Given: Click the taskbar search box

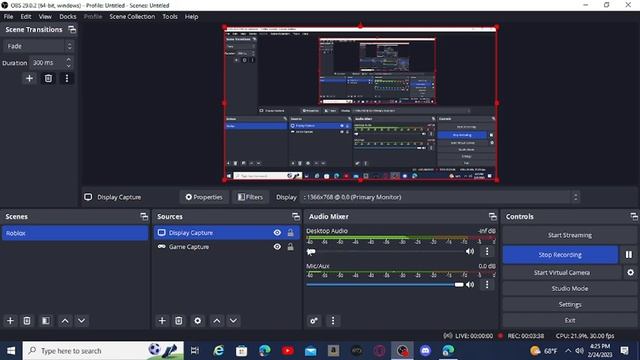Looking at the screenshot, I should coord(103,351).
